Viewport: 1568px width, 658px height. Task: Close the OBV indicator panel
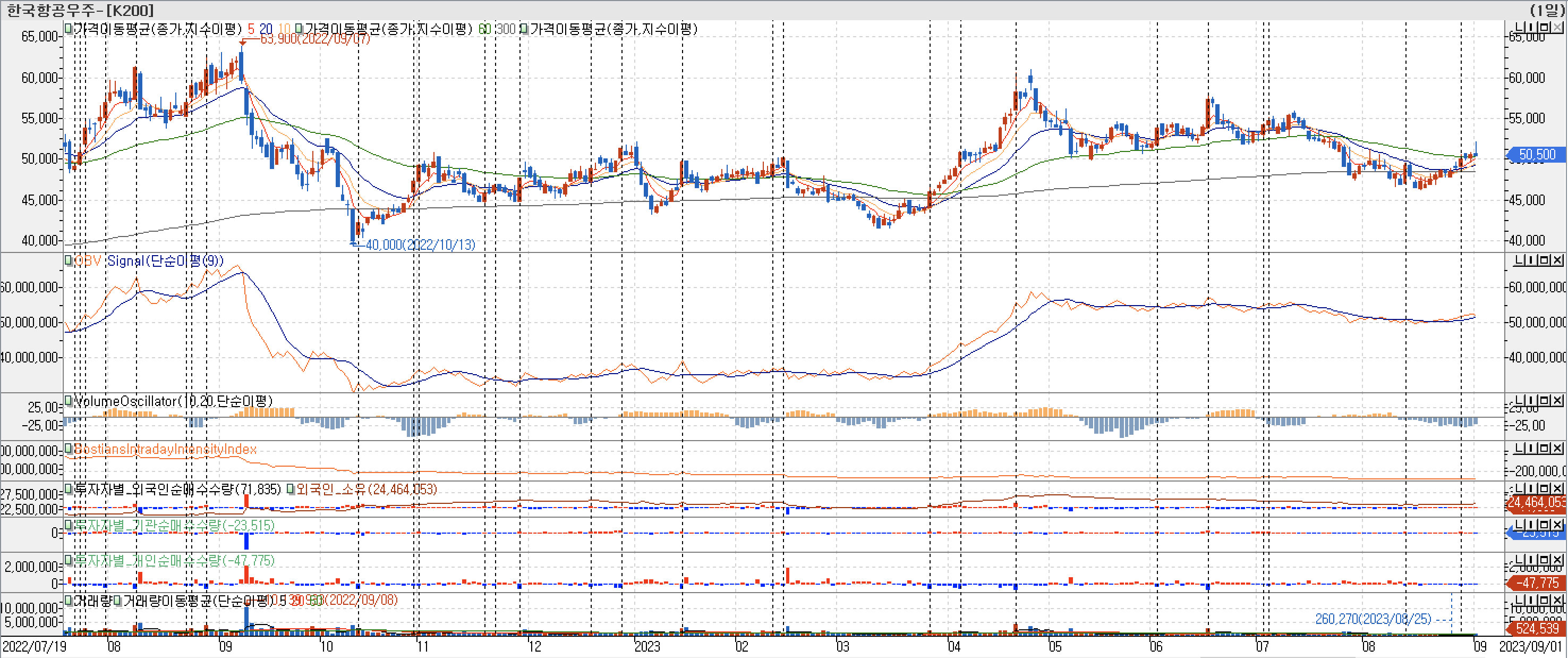(1557, 260)
